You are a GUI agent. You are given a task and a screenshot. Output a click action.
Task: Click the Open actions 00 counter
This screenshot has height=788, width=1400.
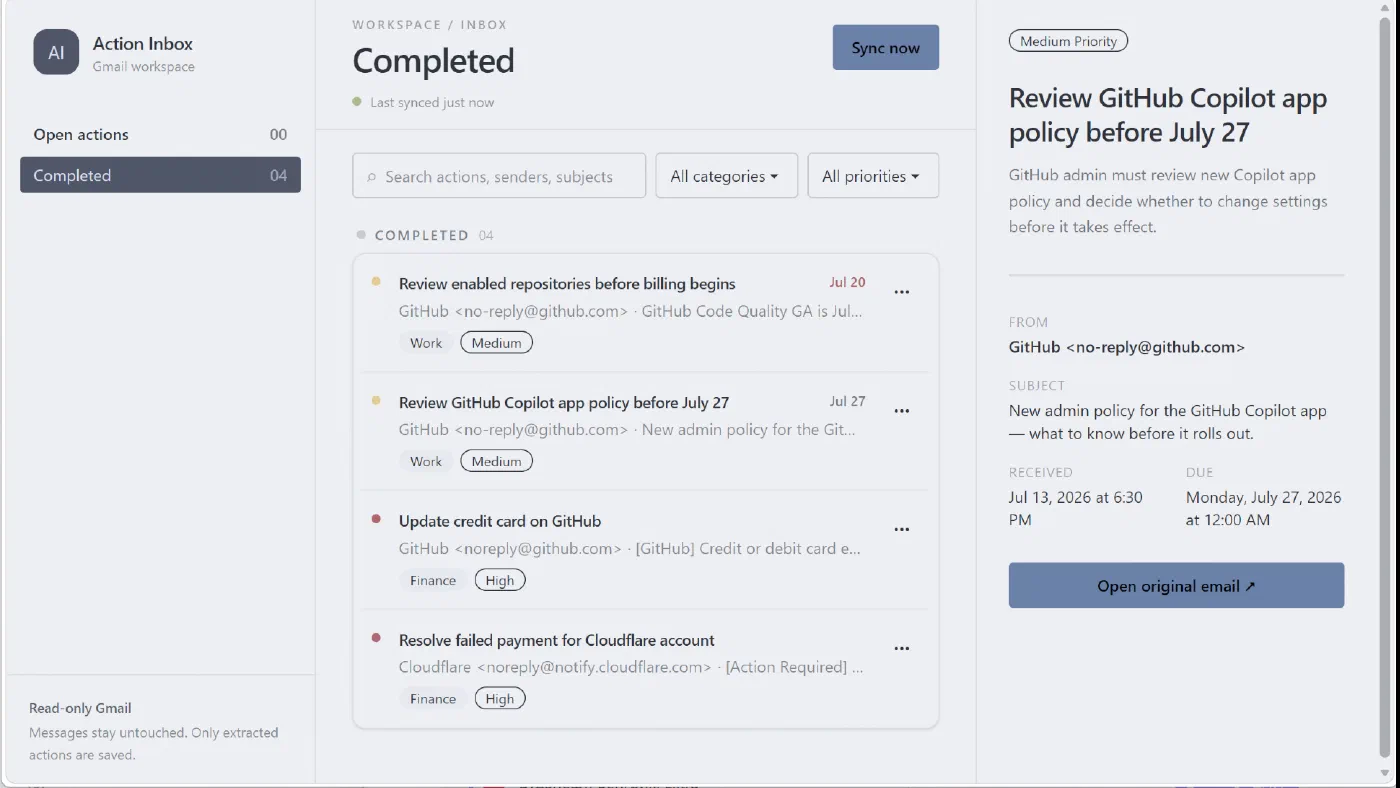278,135
